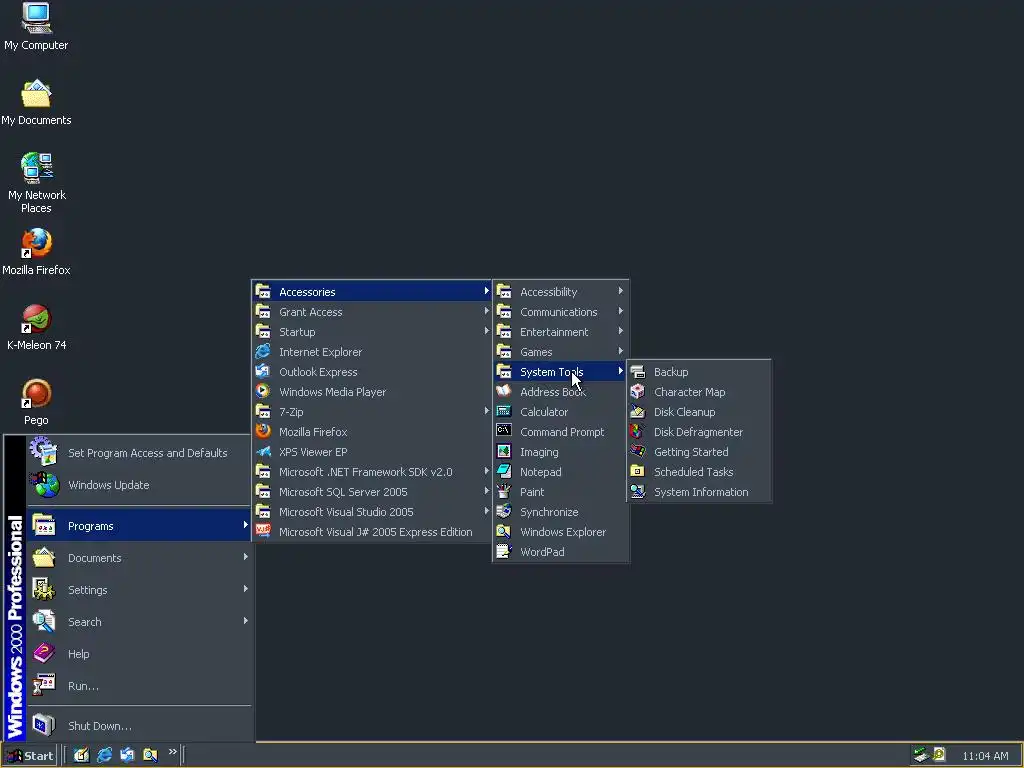Screen dimensions: 1024x768
Task: Open Communications submenu entry
Action: click(x=560, y=312)
